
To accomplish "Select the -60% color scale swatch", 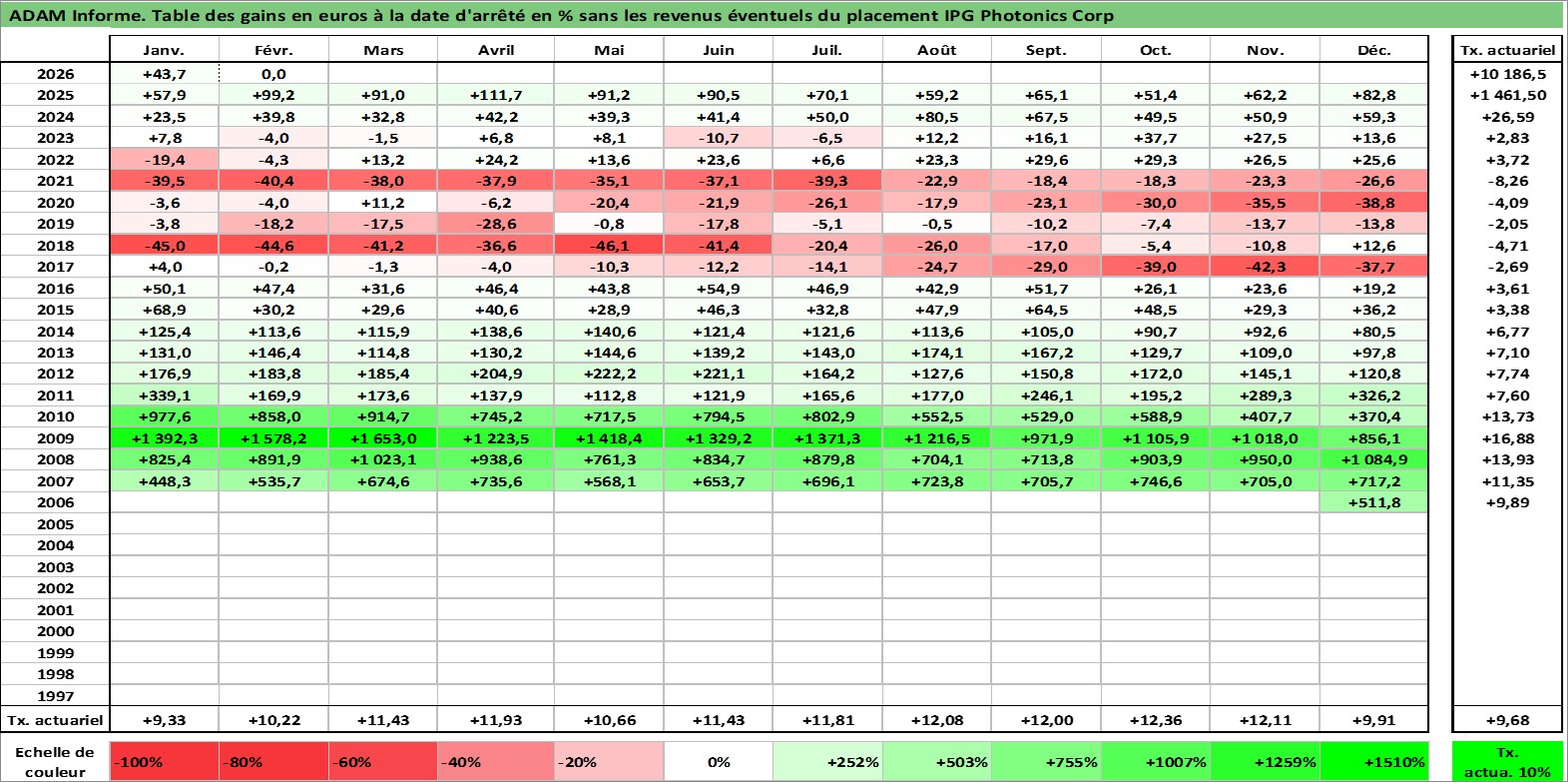I will pos(383,762).
